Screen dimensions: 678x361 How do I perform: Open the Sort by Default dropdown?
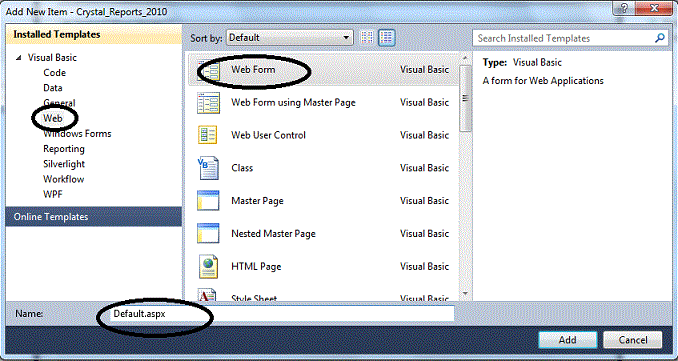click(290, 38)
